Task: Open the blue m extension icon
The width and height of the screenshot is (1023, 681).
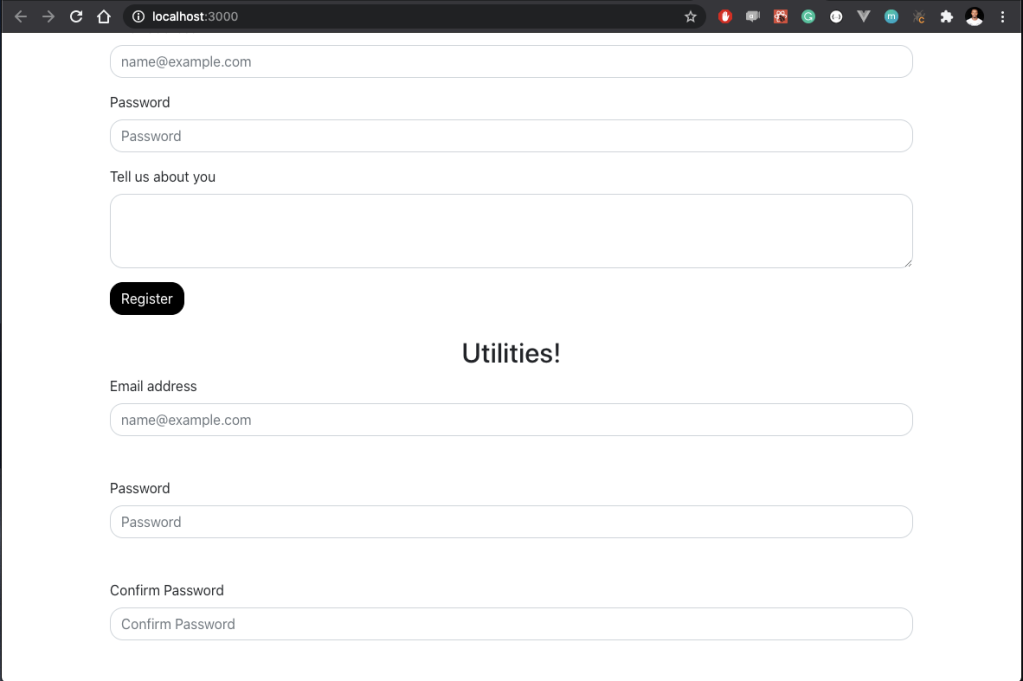Action: (x=890, y=16)
